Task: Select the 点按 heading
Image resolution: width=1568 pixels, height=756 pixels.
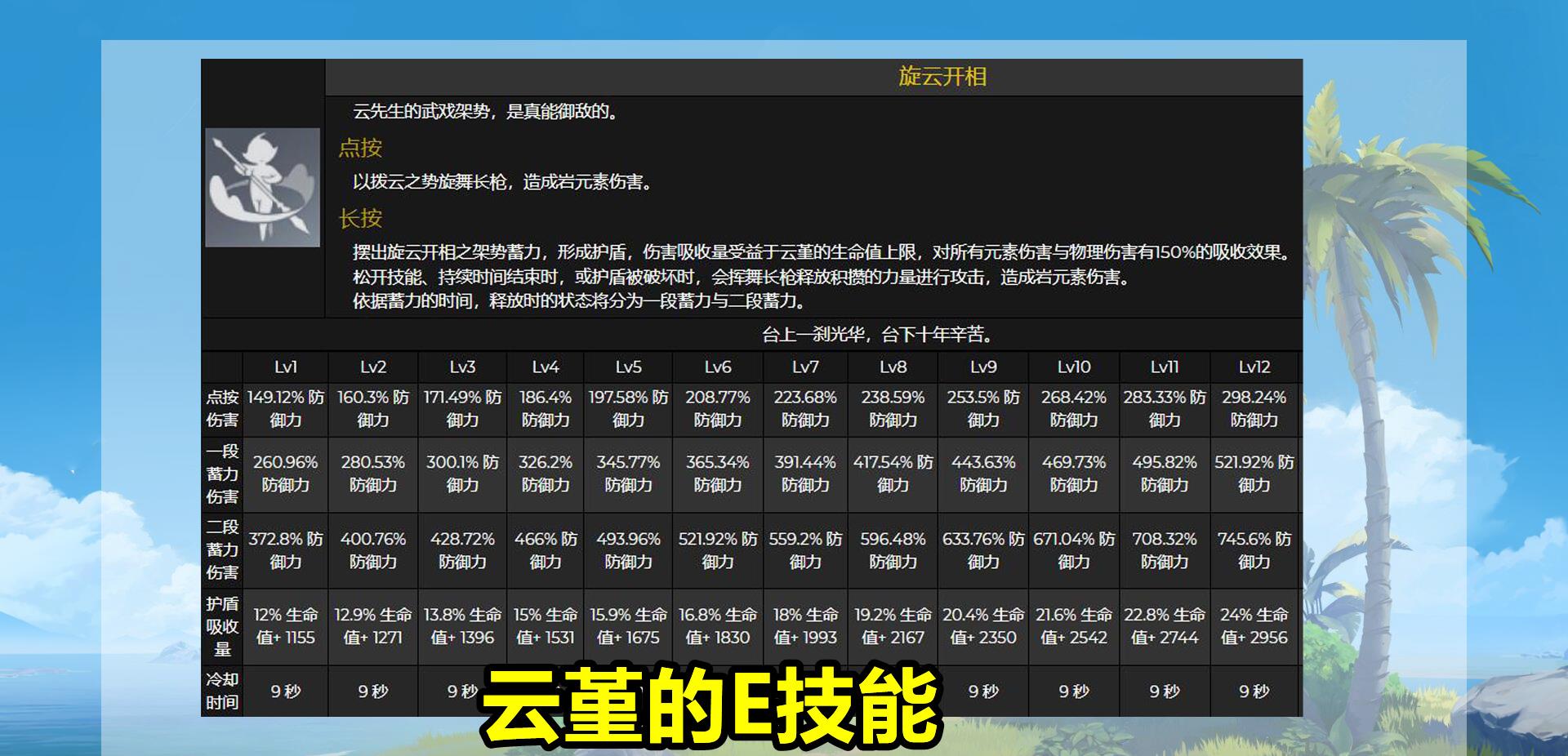Action: point(360,148)
